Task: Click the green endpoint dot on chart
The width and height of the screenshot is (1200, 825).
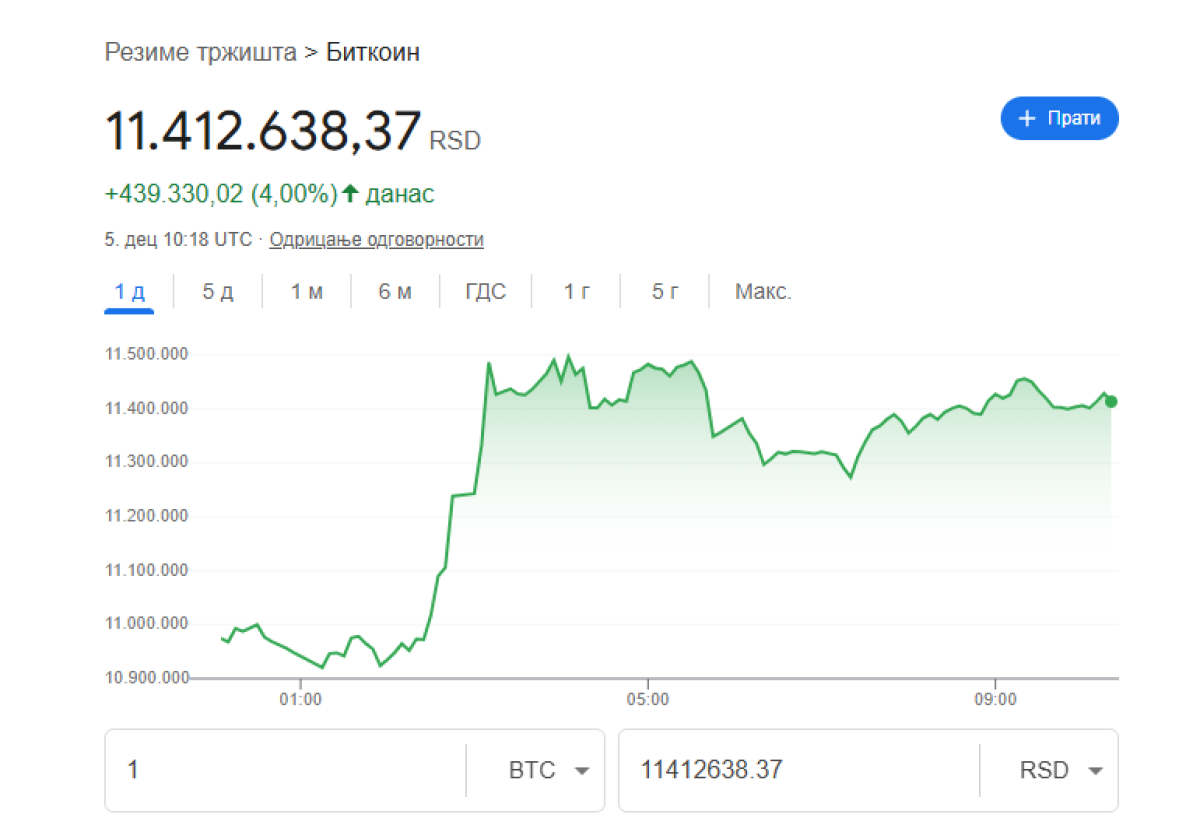Action: point(1111,402)
